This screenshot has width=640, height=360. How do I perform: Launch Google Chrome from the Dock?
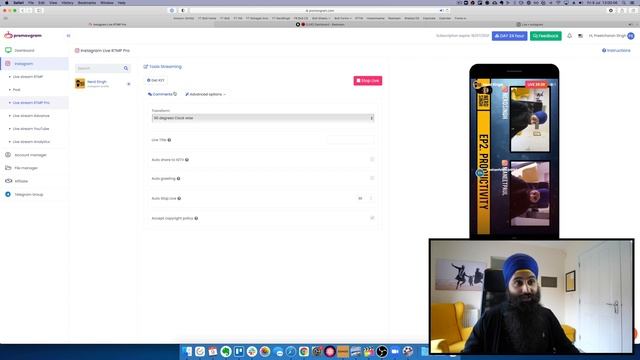point(304,351)
